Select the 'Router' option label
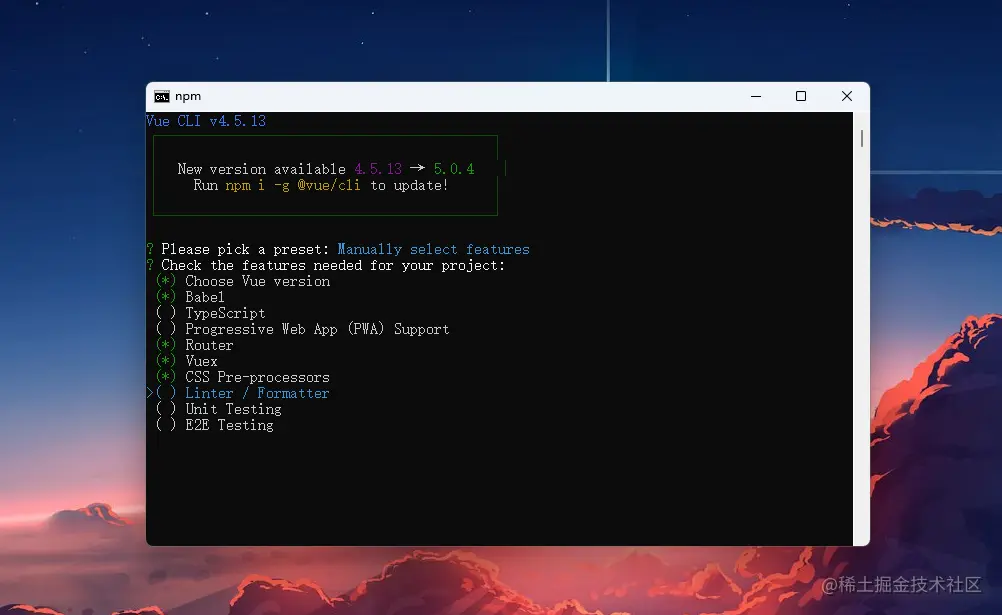The width and height of the screenshot is (1002, 615). pos(209,345)
